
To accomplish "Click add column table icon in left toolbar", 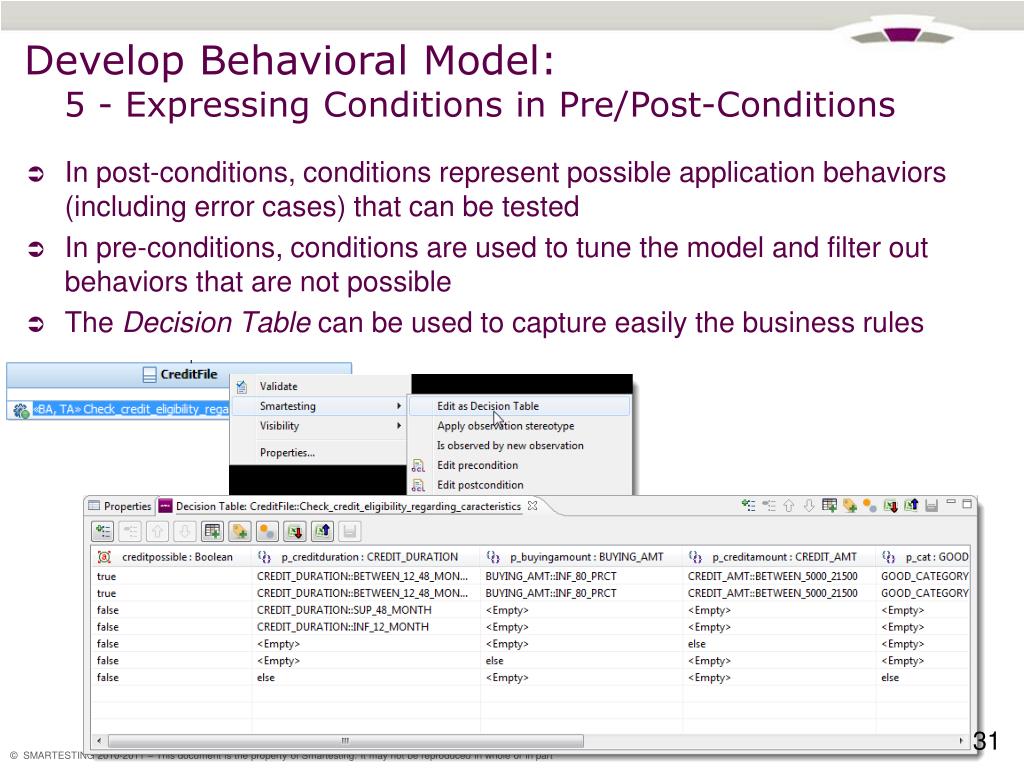I will (212, 532).
